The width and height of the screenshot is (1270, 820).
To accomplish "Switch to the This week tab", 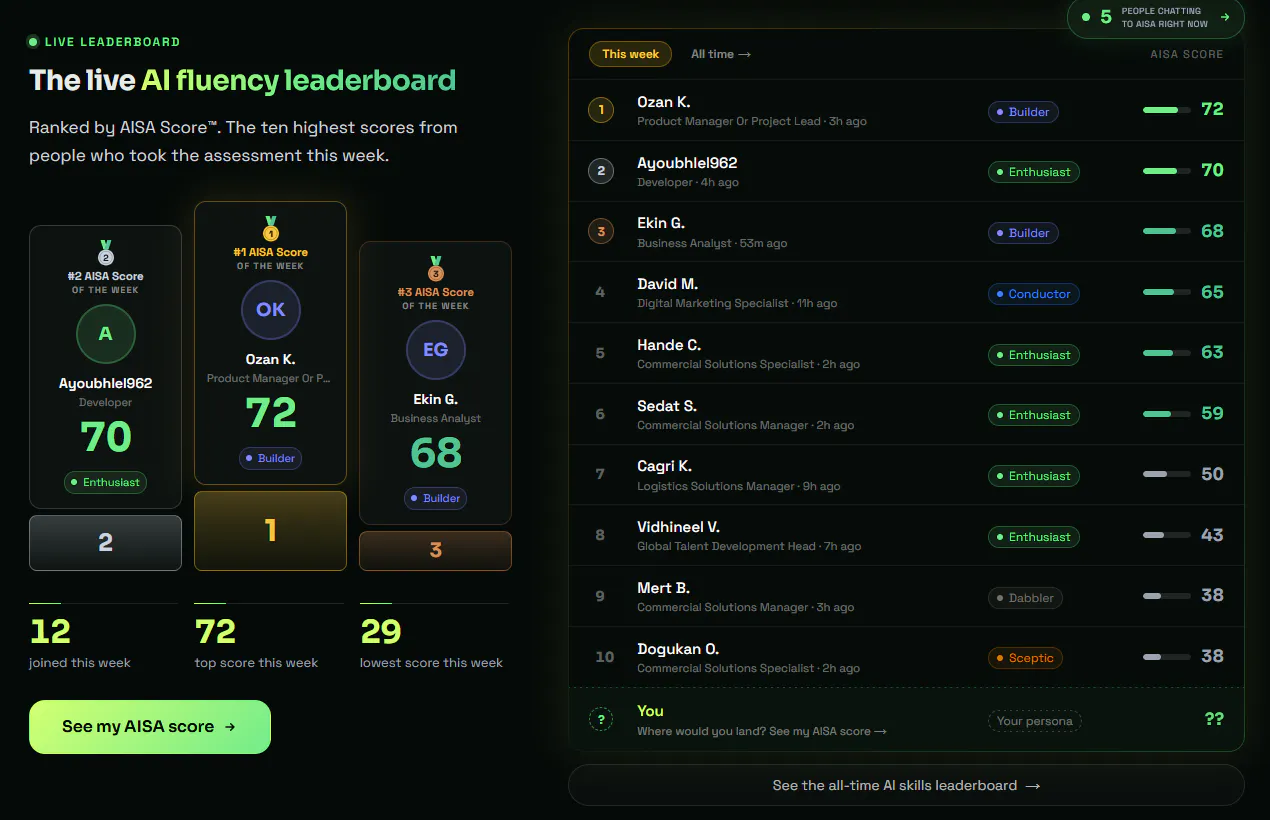I will pyautogui.click(x=630, y=54).
